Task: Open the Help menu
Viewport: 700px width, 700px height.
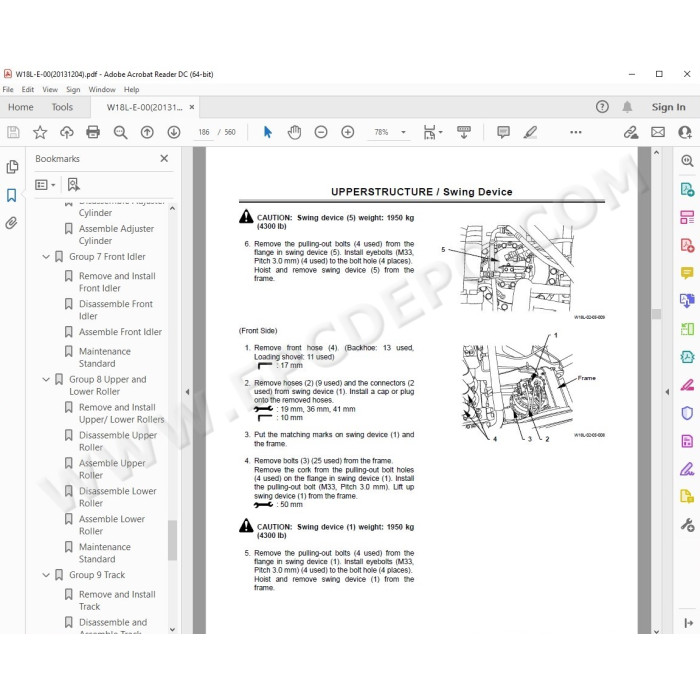Action: (132, 89)
